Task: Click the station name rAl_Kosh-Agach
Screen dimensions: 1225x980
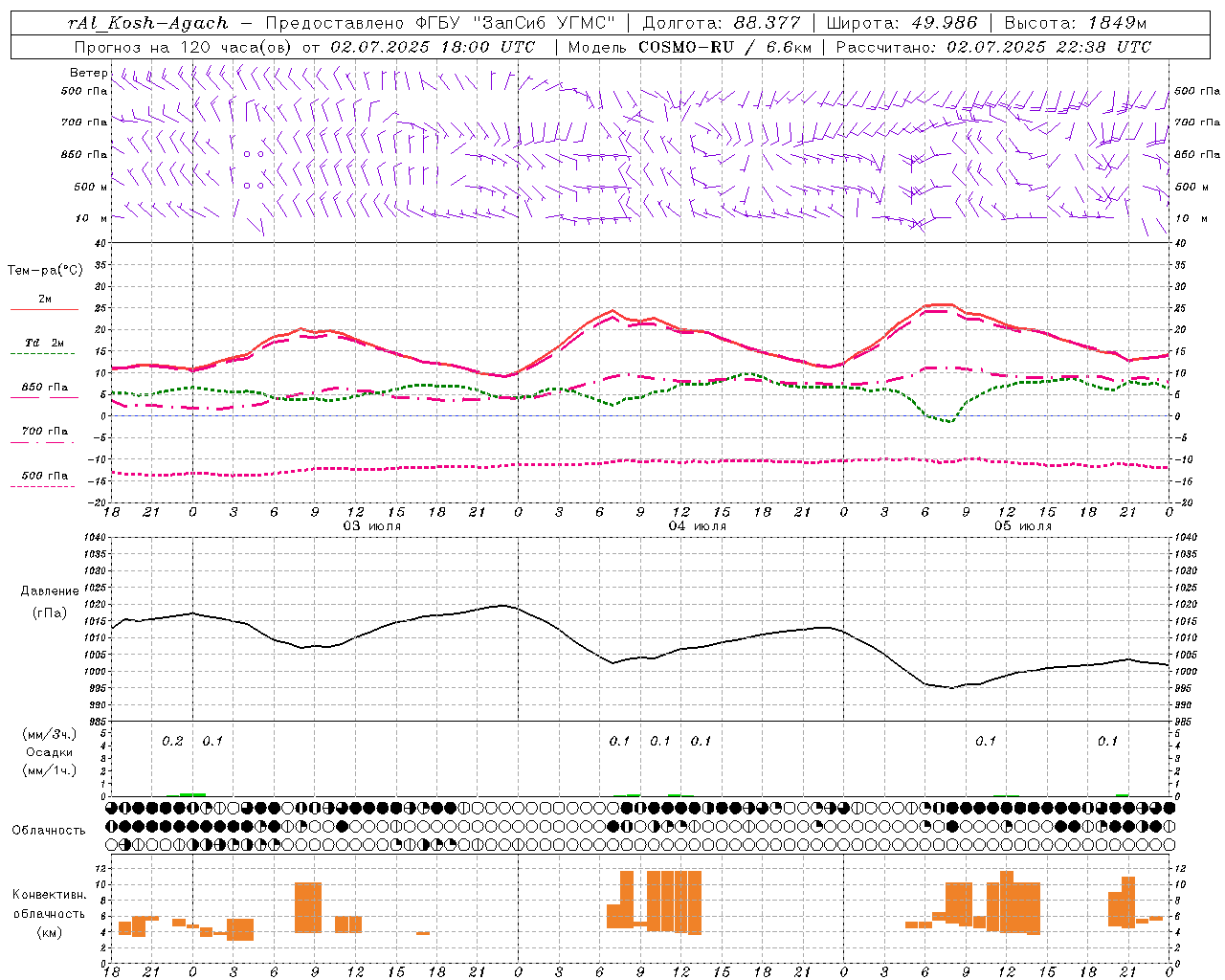Action: click(148, 23)
